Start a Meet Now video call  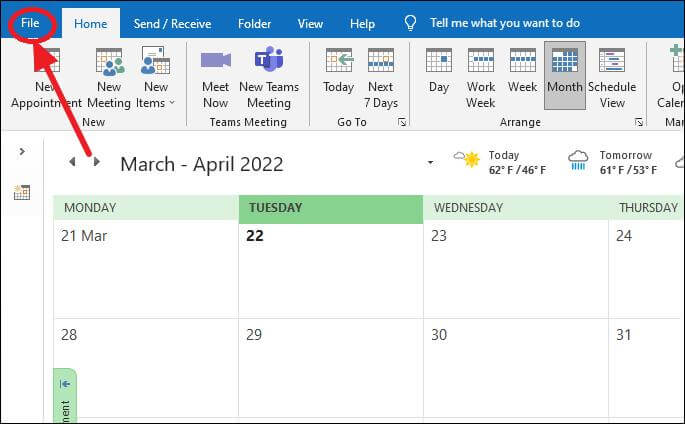coord(215,78)
